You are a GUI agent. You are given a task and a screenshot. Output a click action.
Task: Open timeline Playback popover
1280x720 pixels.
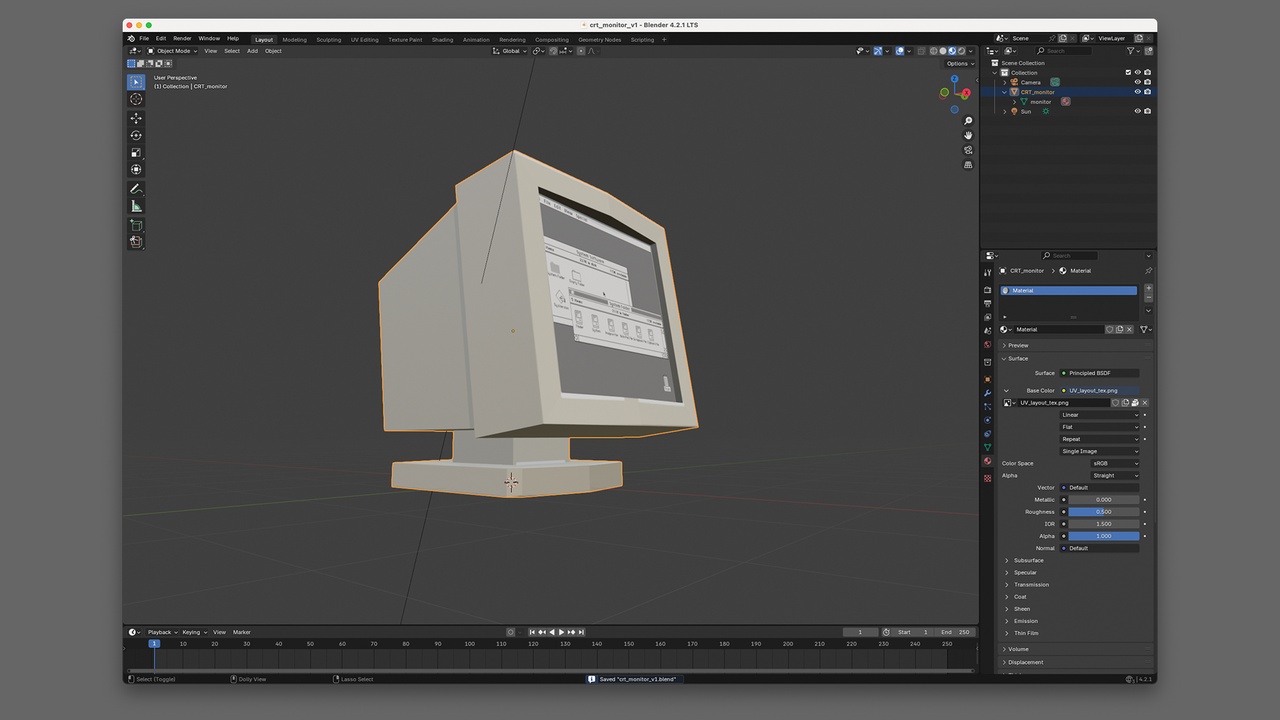pyautogui.click(x=162, y=632)
